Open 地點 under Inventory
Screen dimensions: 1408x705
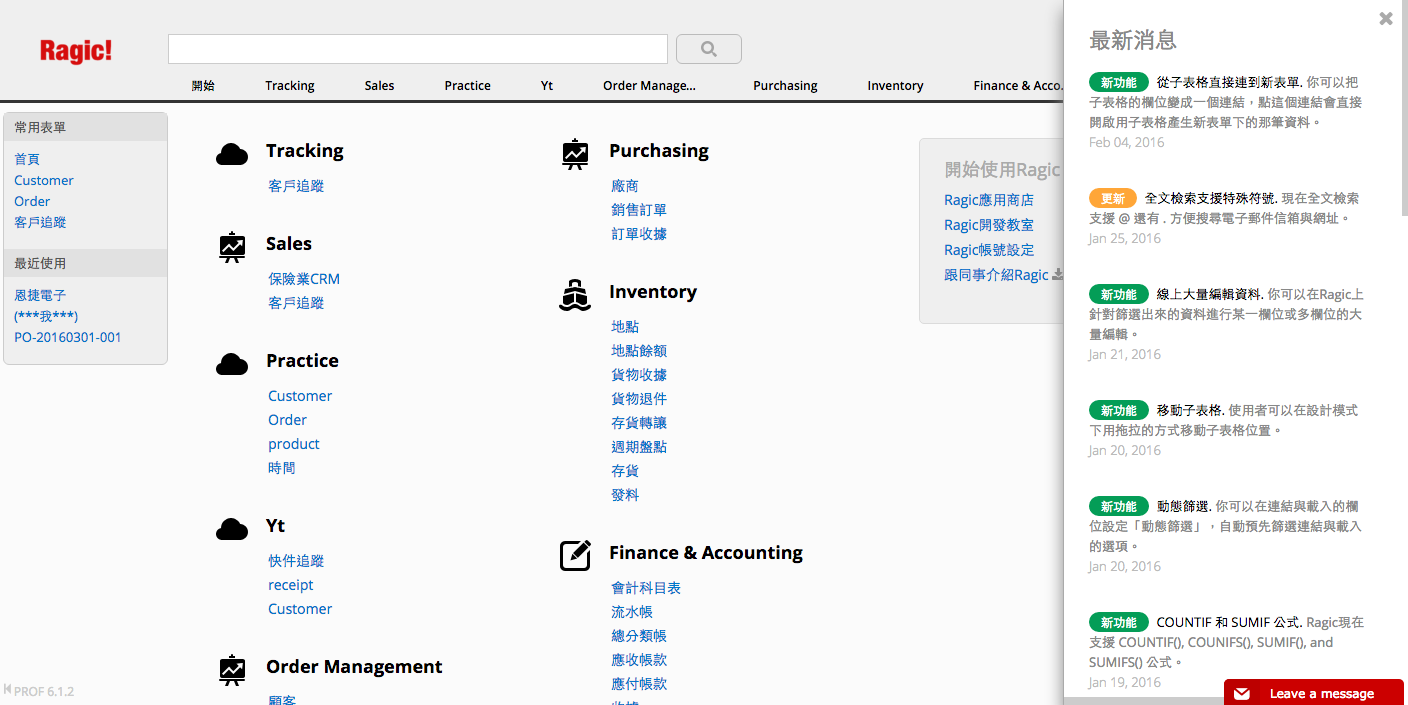(x=625, y=327)
